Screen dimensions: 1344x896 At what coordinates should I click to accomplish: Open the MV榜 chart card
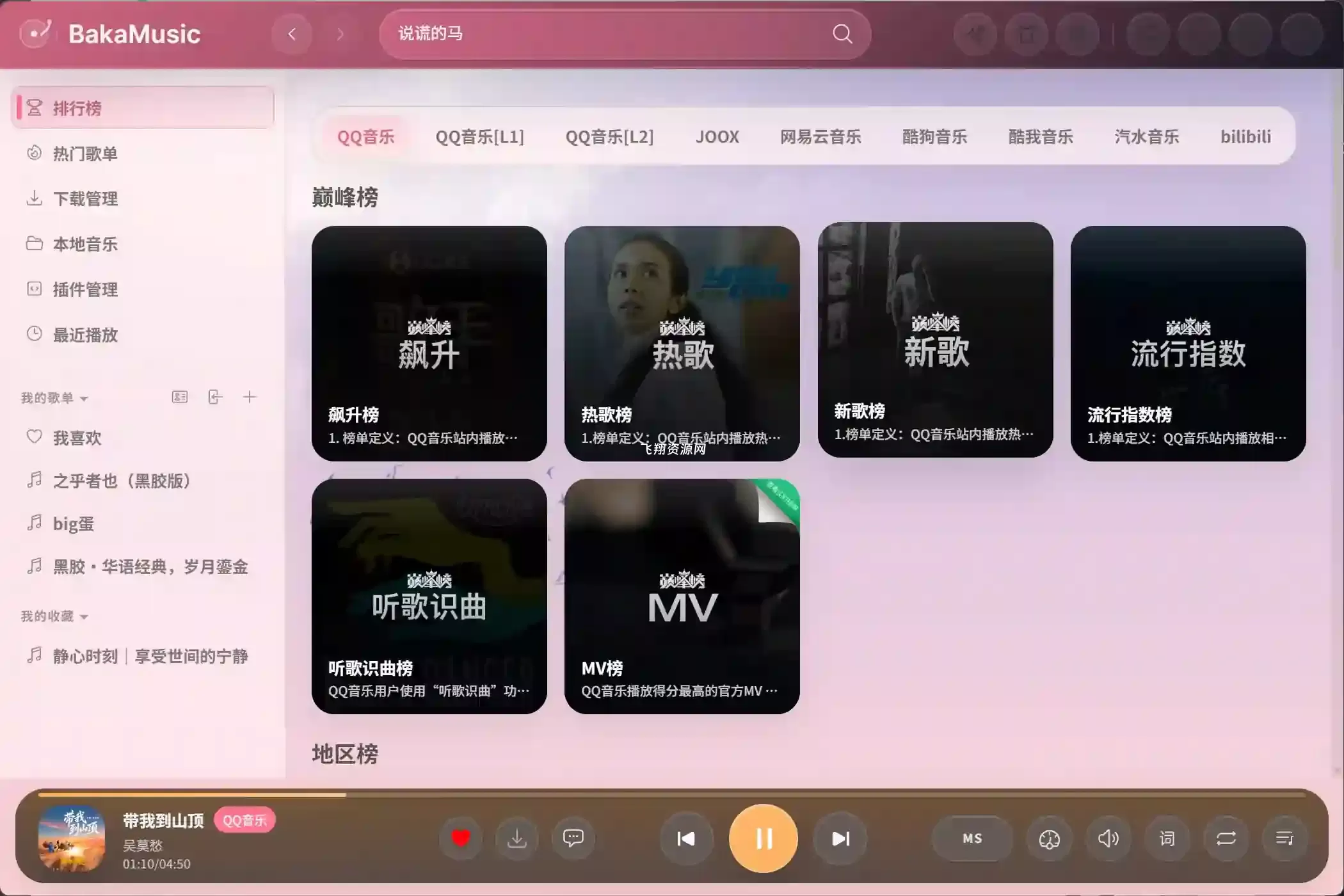click(x=682, y=596)
